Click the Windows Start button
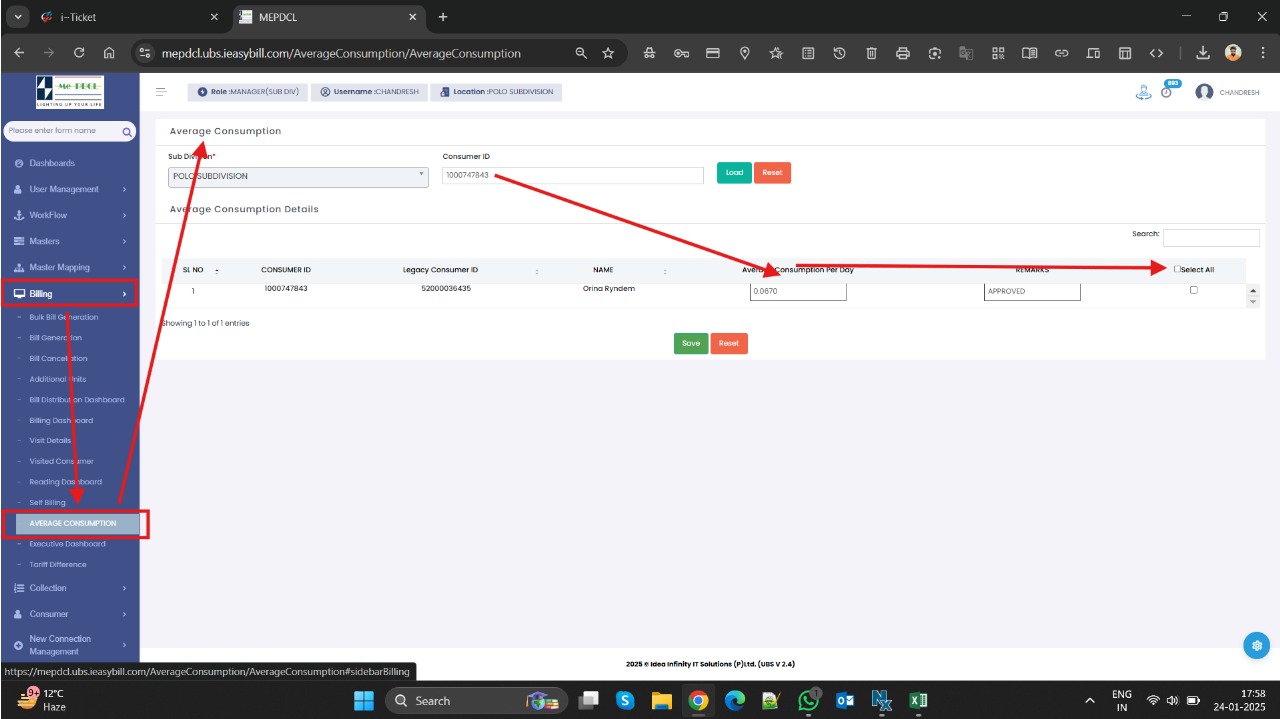Image resolution: width=1280 pixels, height=719 pixels. [x=363, y=700]
